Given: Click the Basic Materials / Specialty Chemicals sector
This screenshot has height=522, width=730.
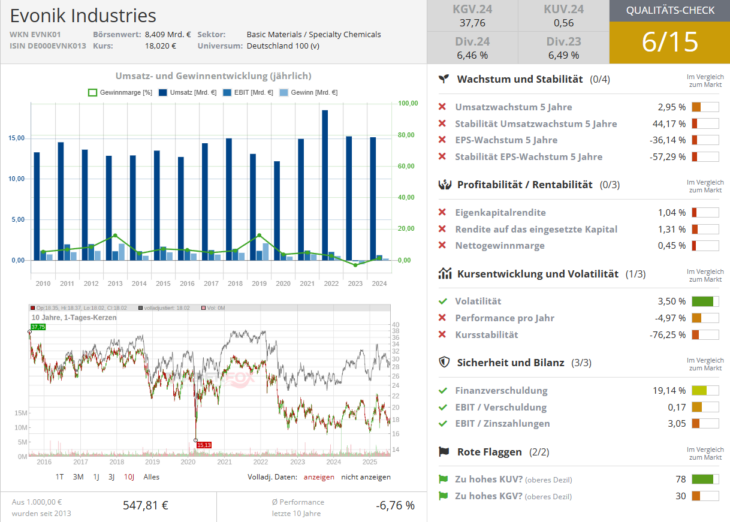Looking at the screenshot, I should 314,34.
